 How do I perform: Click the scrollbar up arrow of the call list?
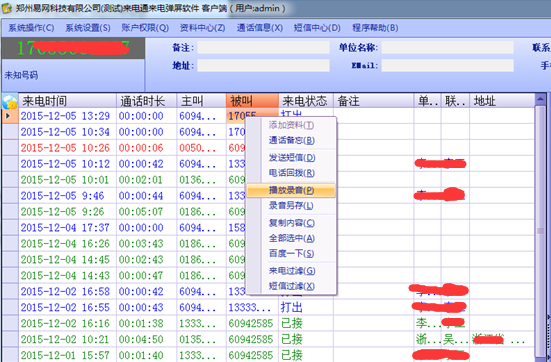[540, 100]
